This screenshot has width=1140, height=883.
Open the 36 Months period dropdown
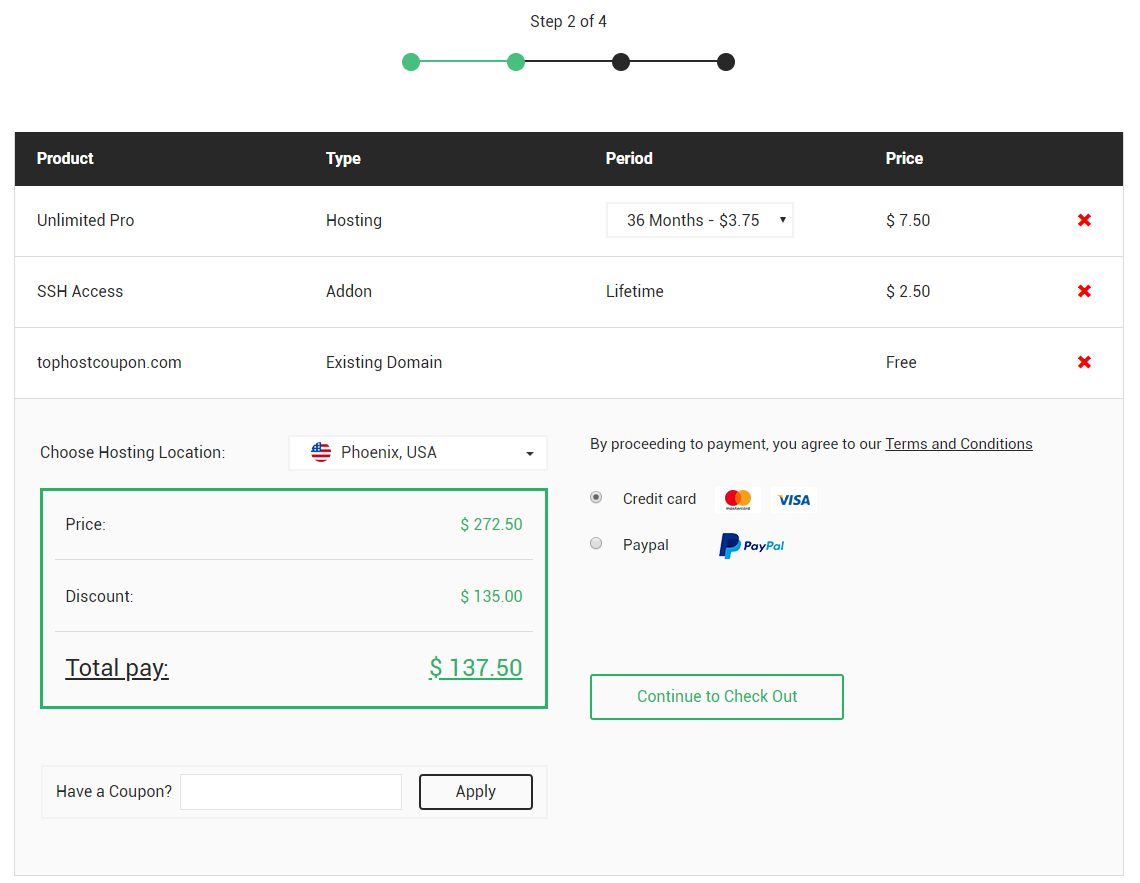[699, 220]
